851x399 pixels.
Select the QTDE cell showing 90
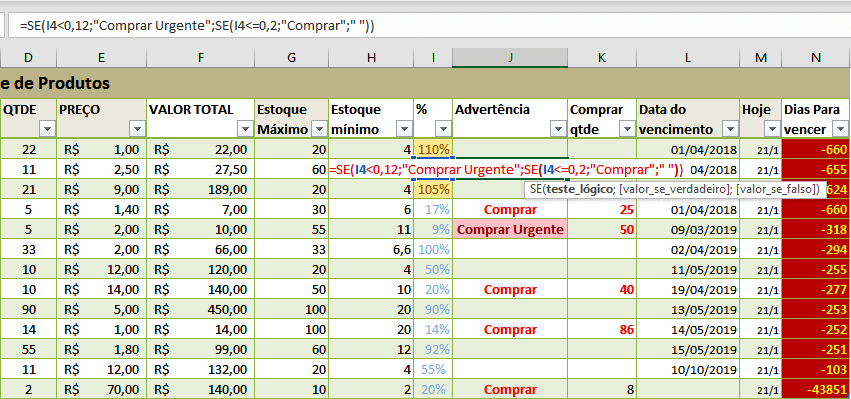point(28,309)
